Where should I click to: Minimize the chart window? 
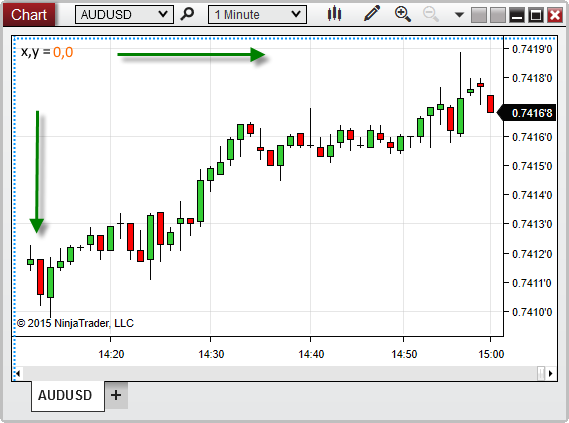pos(517,15)
